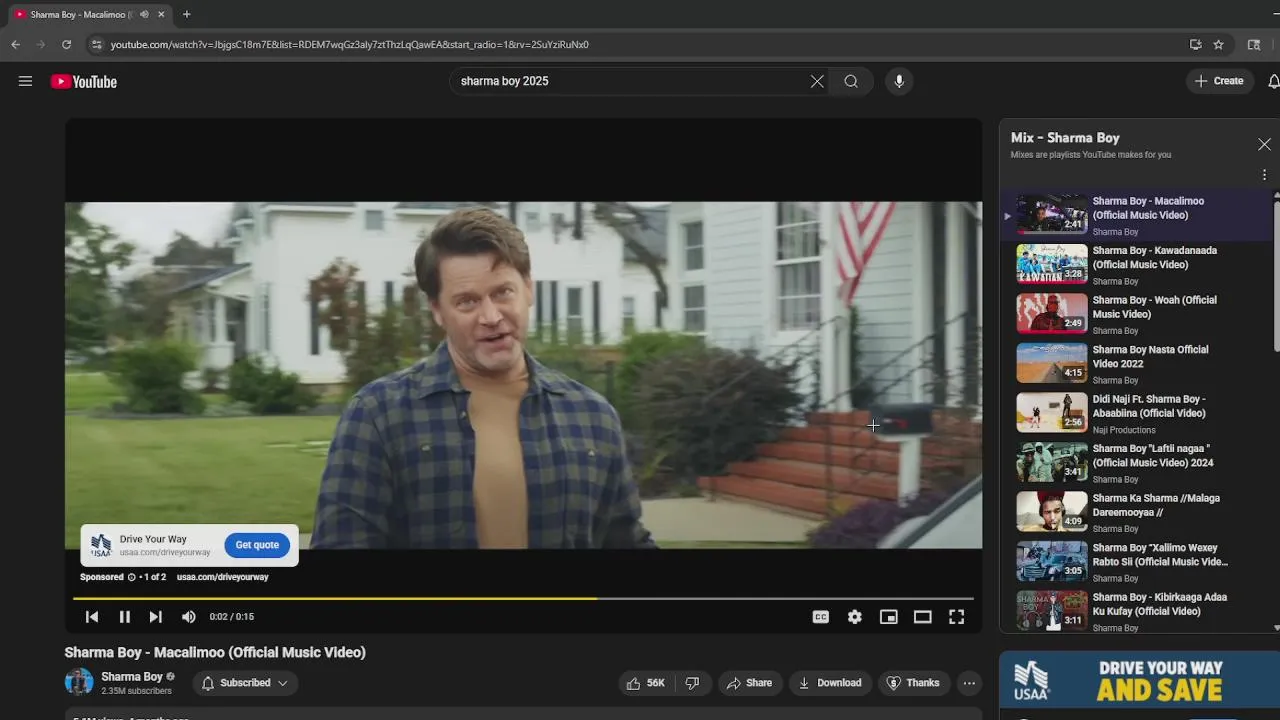Skip to previous video

tap(92, 617)
